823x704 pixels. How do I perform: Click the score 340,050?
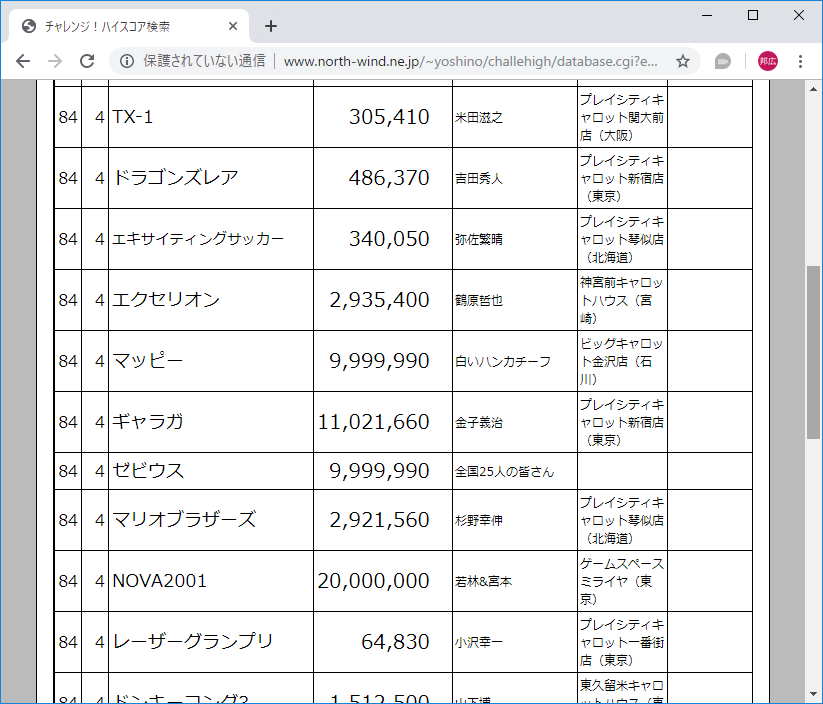(389, 239)
